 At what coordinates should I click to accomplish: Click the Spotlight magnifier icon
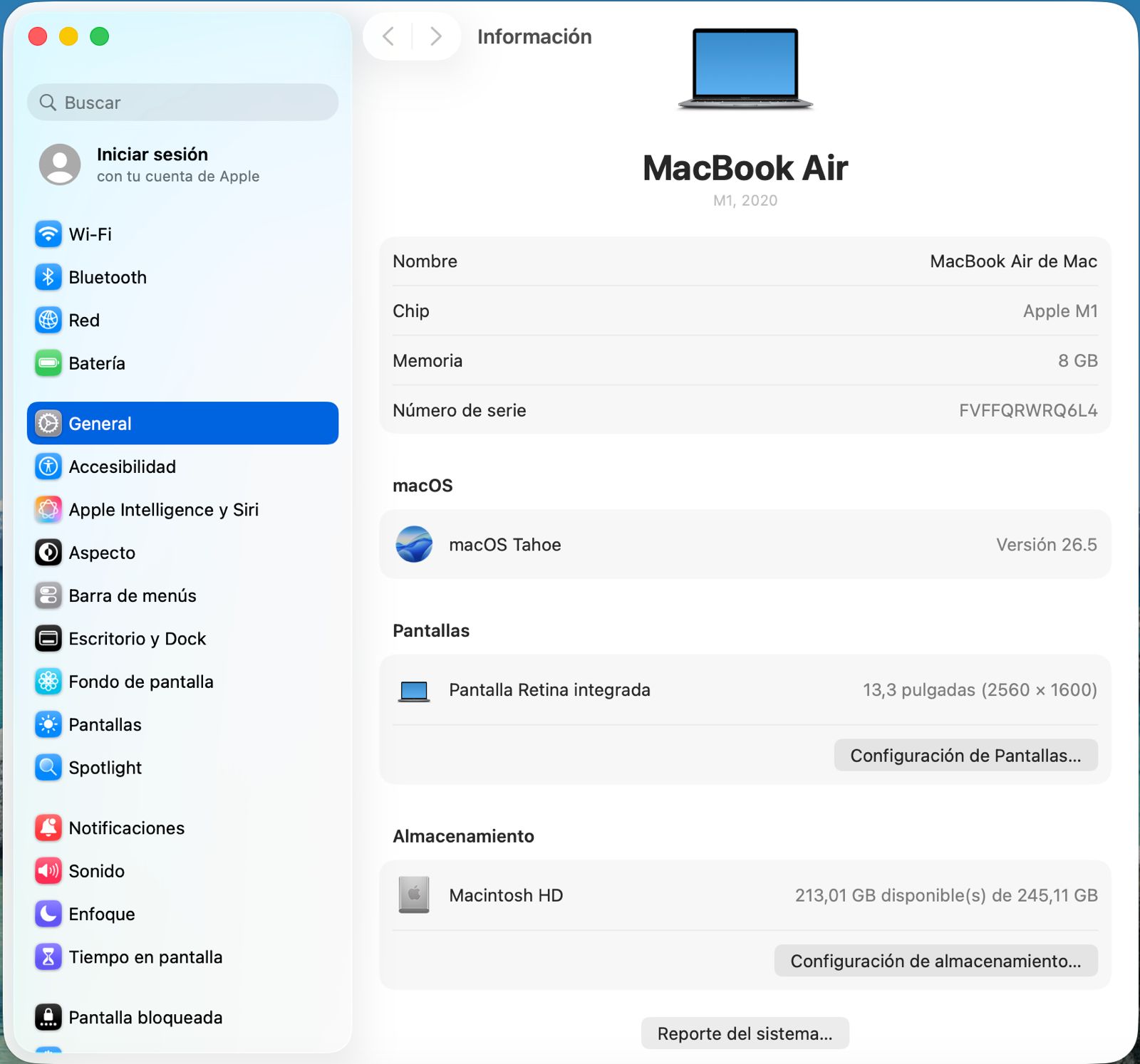coord(48,768)
